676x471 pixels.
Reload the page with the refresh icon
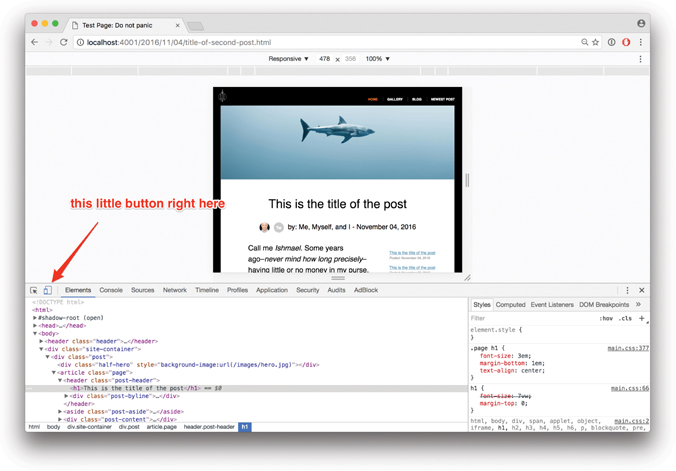[x=64, y=42]
